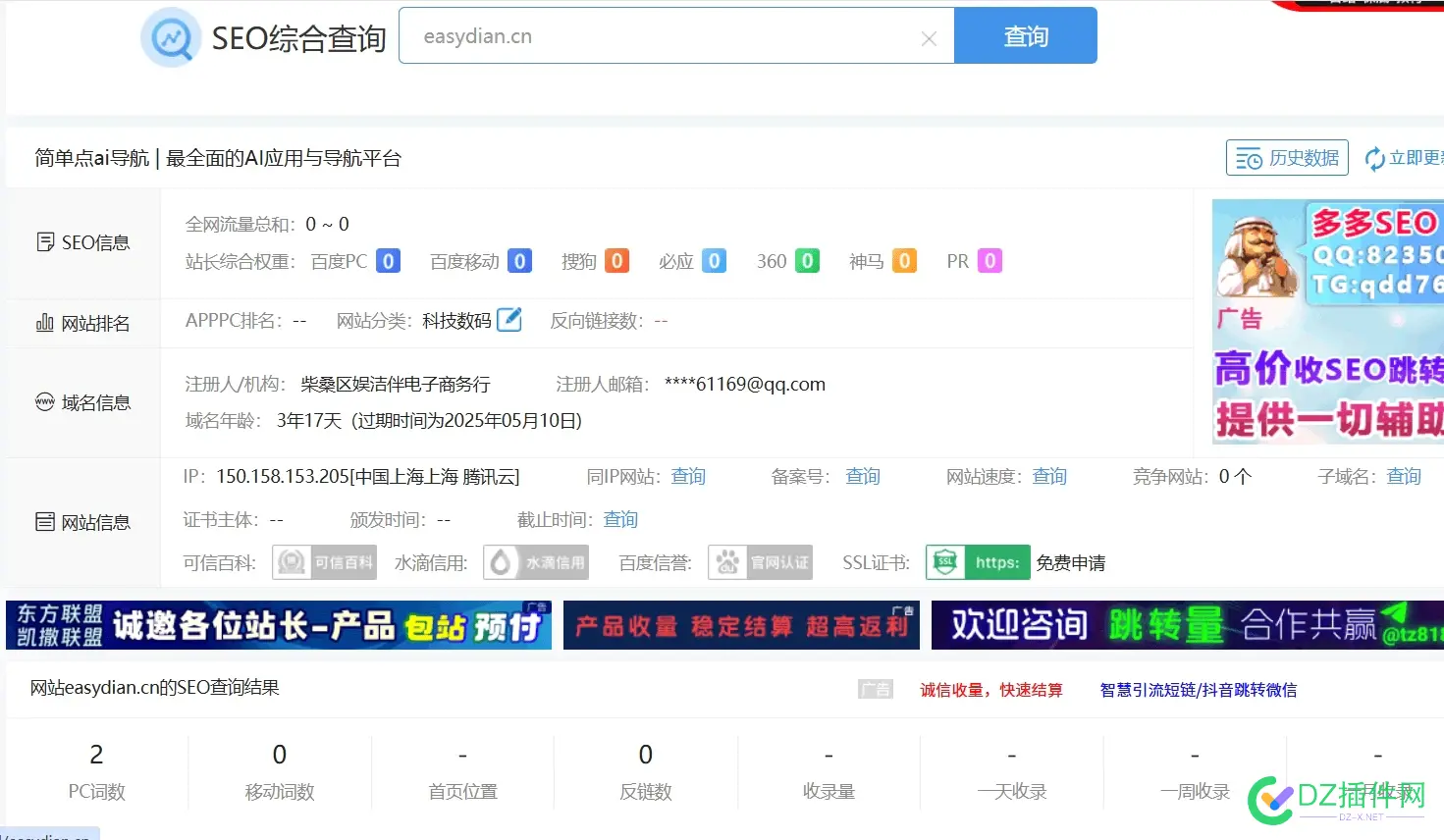The width and height of the screenshot is (1444, 840).
Task: Click the domain age 3年17天 text
Action: (x=309, y=421)
